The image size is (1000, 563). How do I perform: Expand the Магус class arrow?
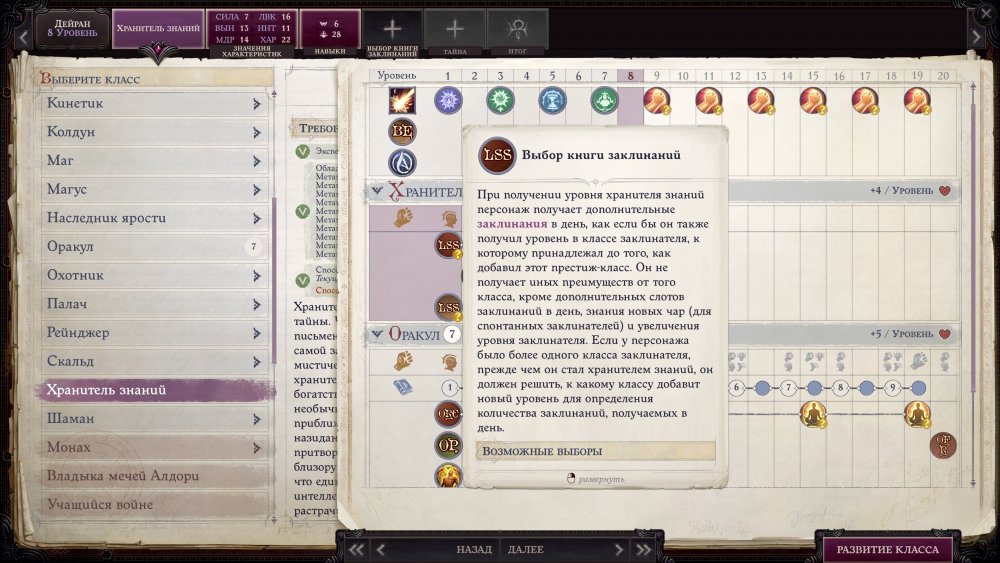pyautogui.click(x=256, y=189)
